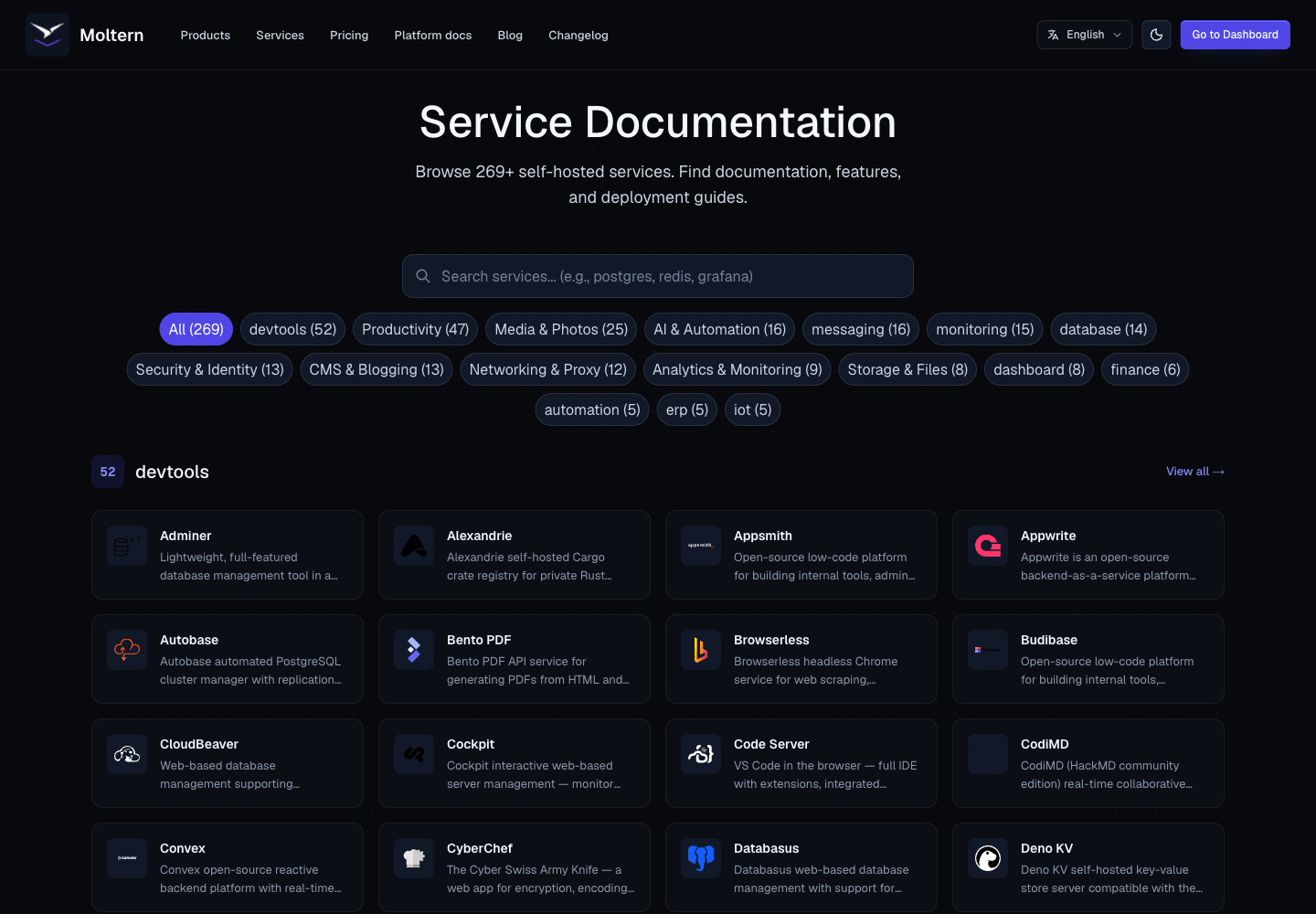Click Alexandrie logo icon
This screenshot has height=914, width=1316.
point(414,546)
